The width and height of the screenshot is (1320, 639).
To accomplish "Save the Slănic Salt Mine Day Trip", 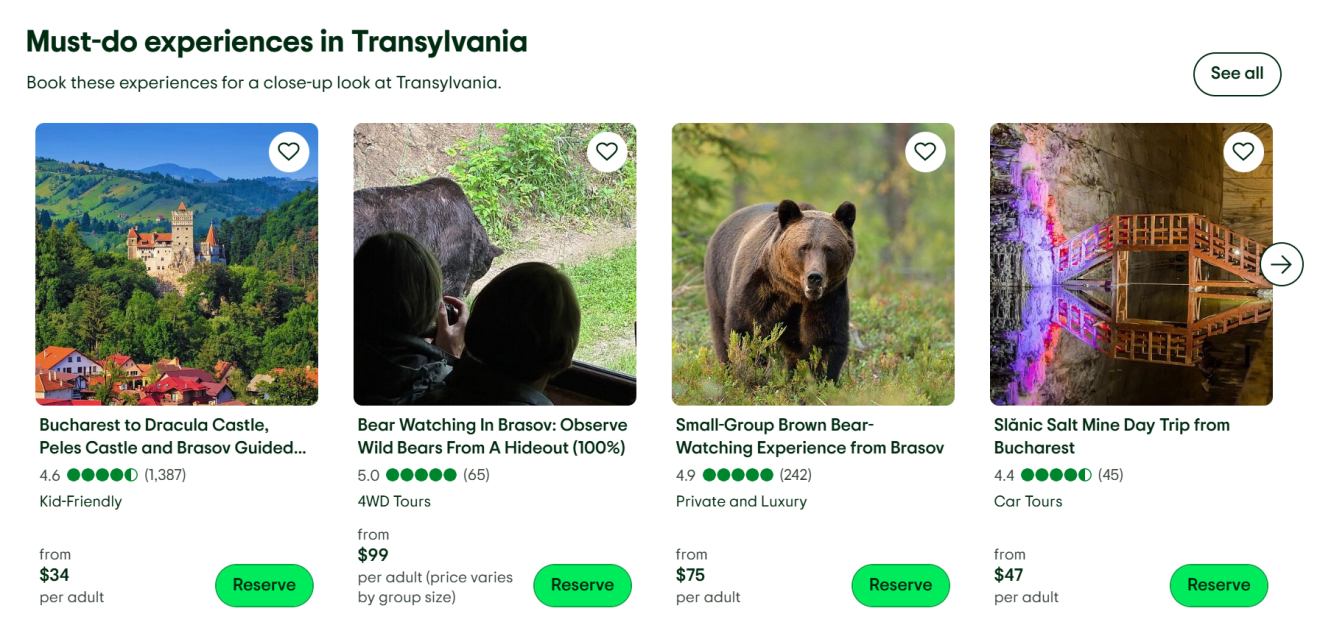I will 1243,152.
